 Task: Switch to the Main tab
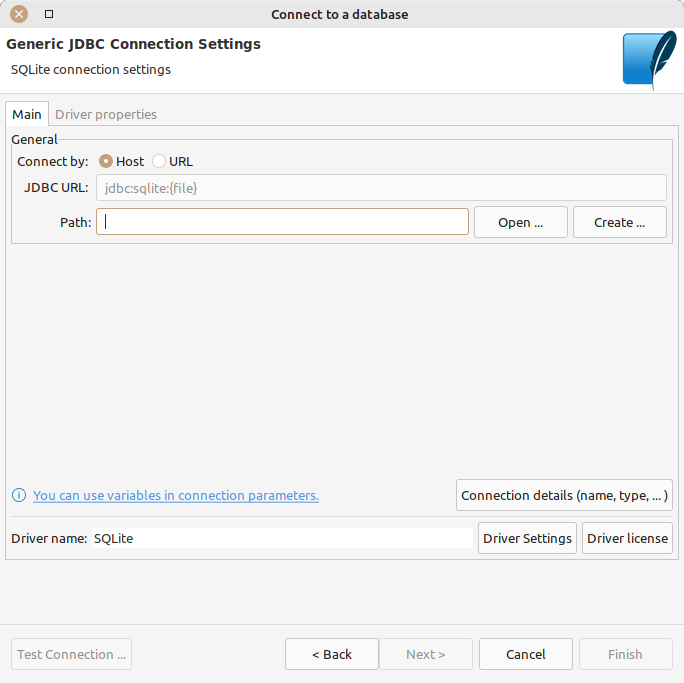[x=27, y=114]
